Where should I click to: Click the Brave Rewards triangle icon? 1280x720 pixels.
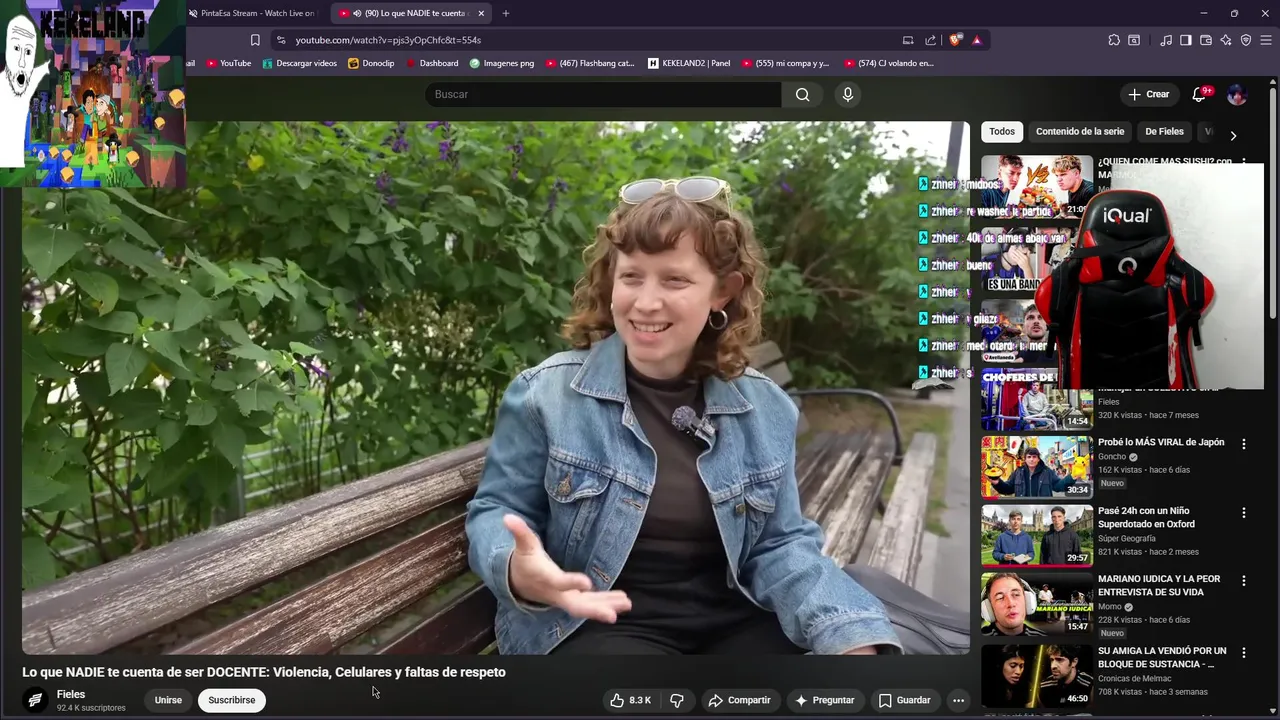coord(977,40)
